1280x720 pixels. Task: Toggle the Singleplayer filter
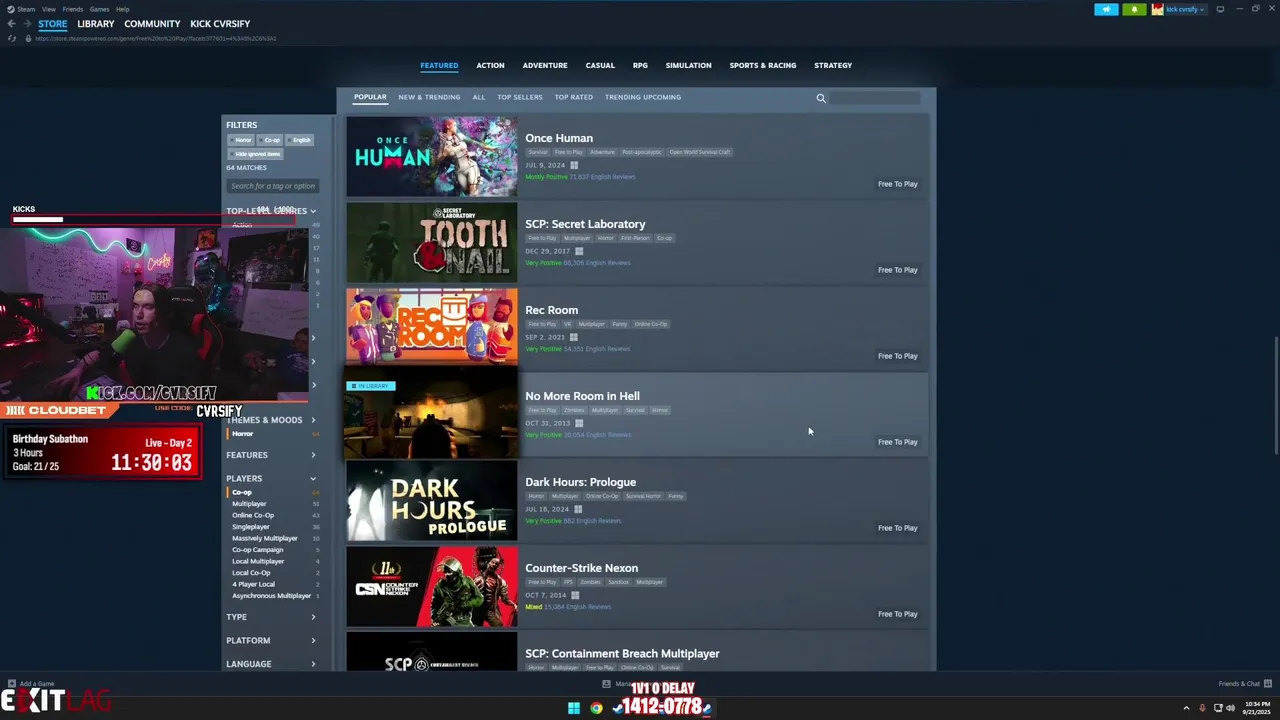[272, 527]
